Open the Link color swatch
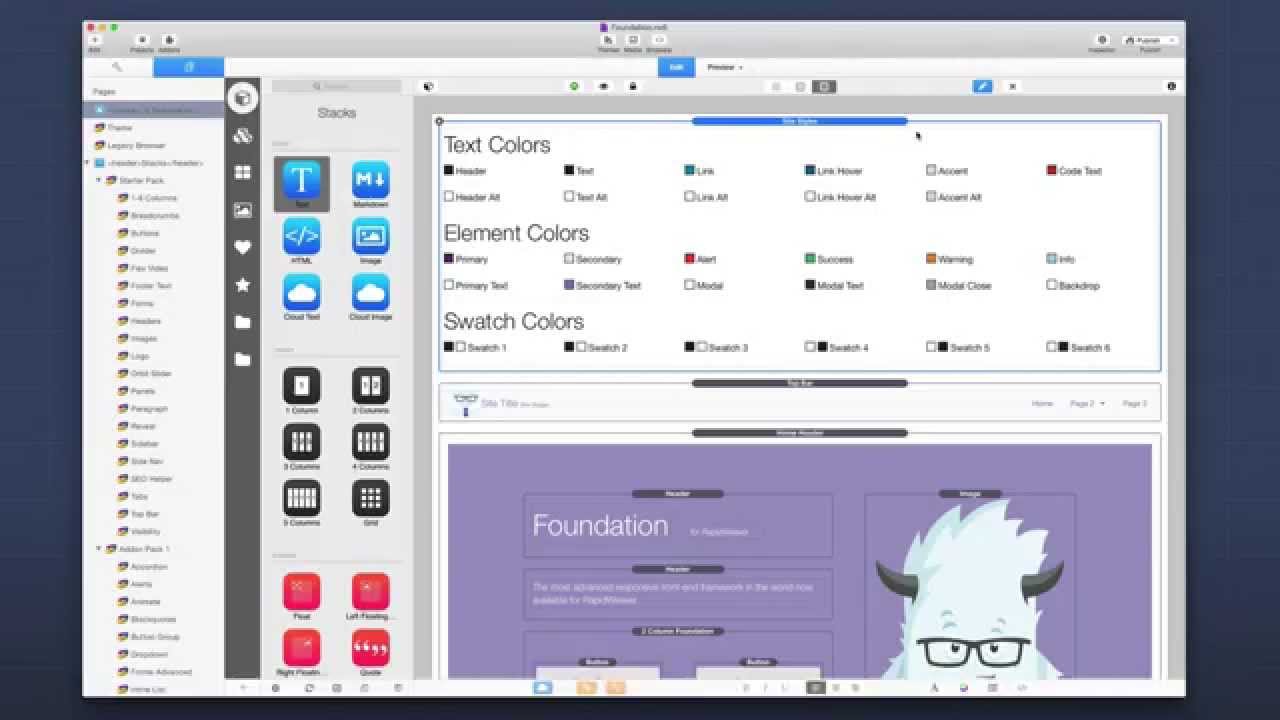This screenshot has width=1280, height=720. pos(689,170)
